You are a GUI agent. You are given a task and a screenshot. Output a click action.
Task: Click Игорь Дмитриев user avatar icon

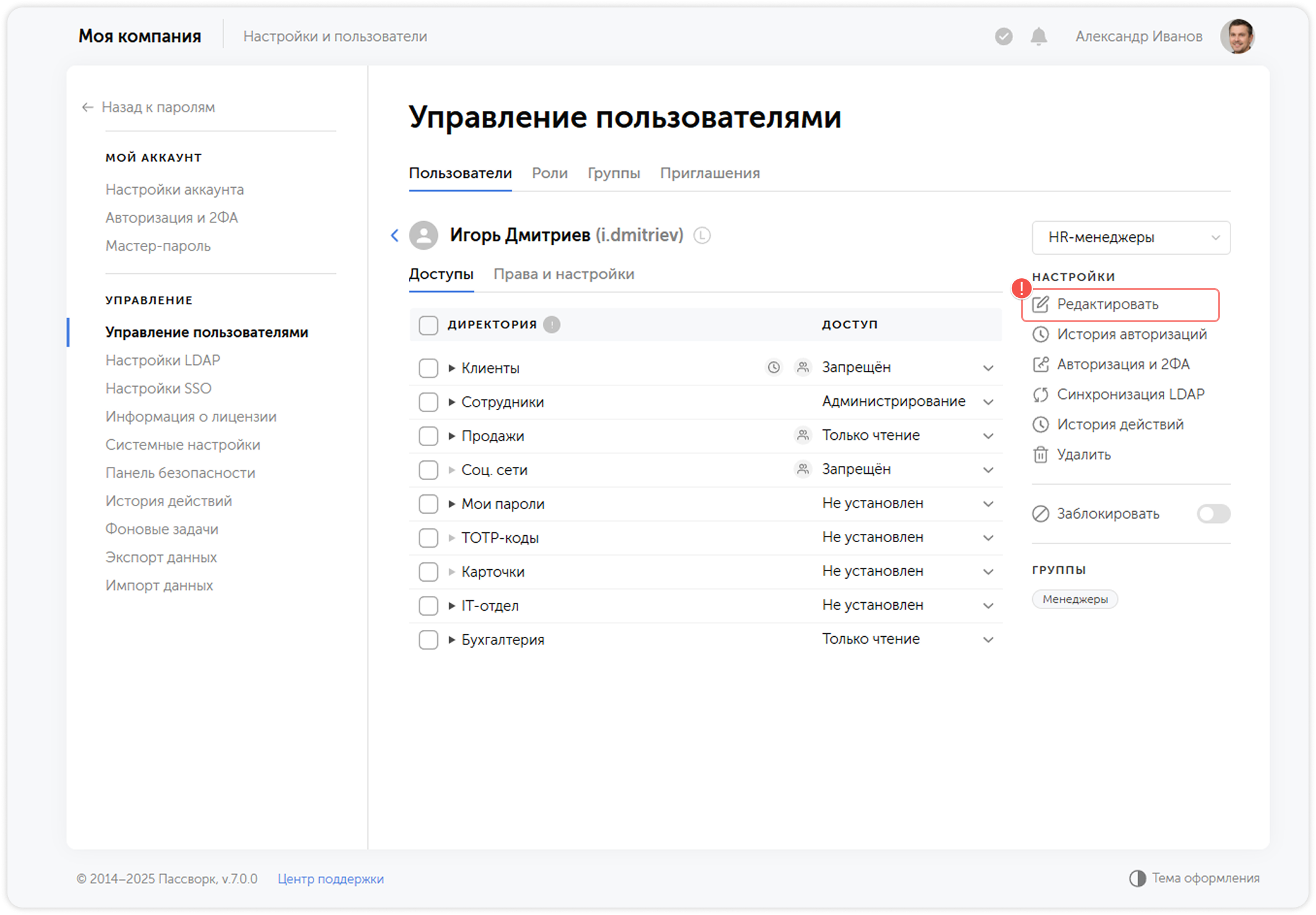(424, 235)
